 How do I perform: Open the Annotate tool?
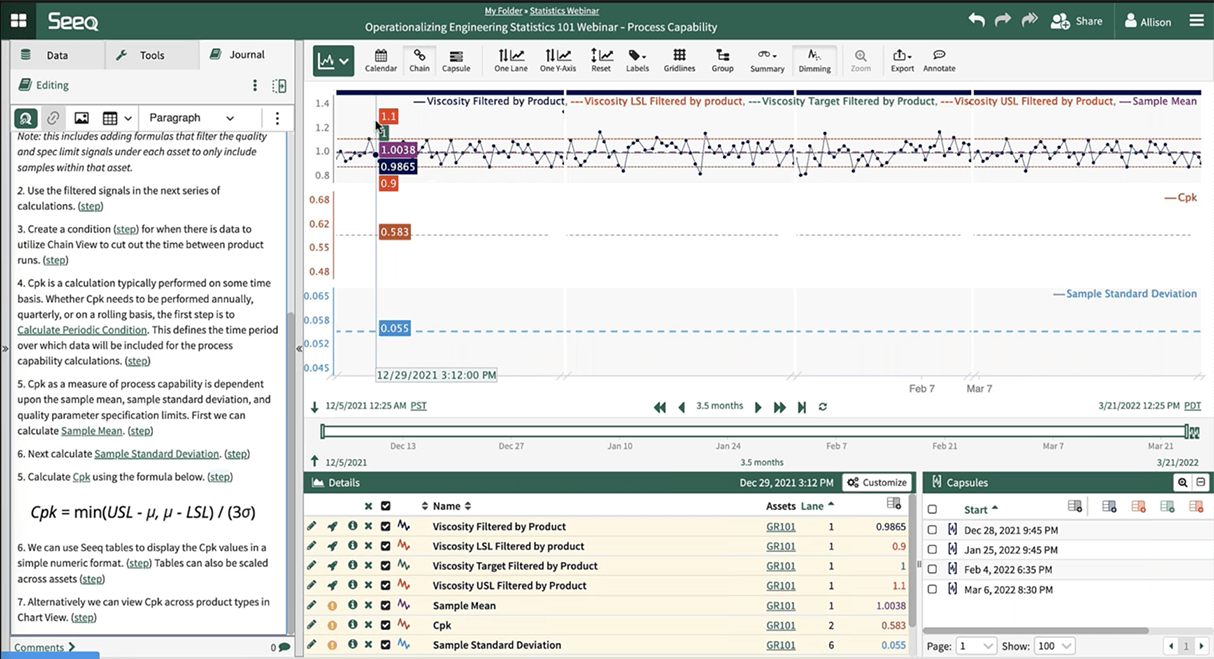(939, 61)
